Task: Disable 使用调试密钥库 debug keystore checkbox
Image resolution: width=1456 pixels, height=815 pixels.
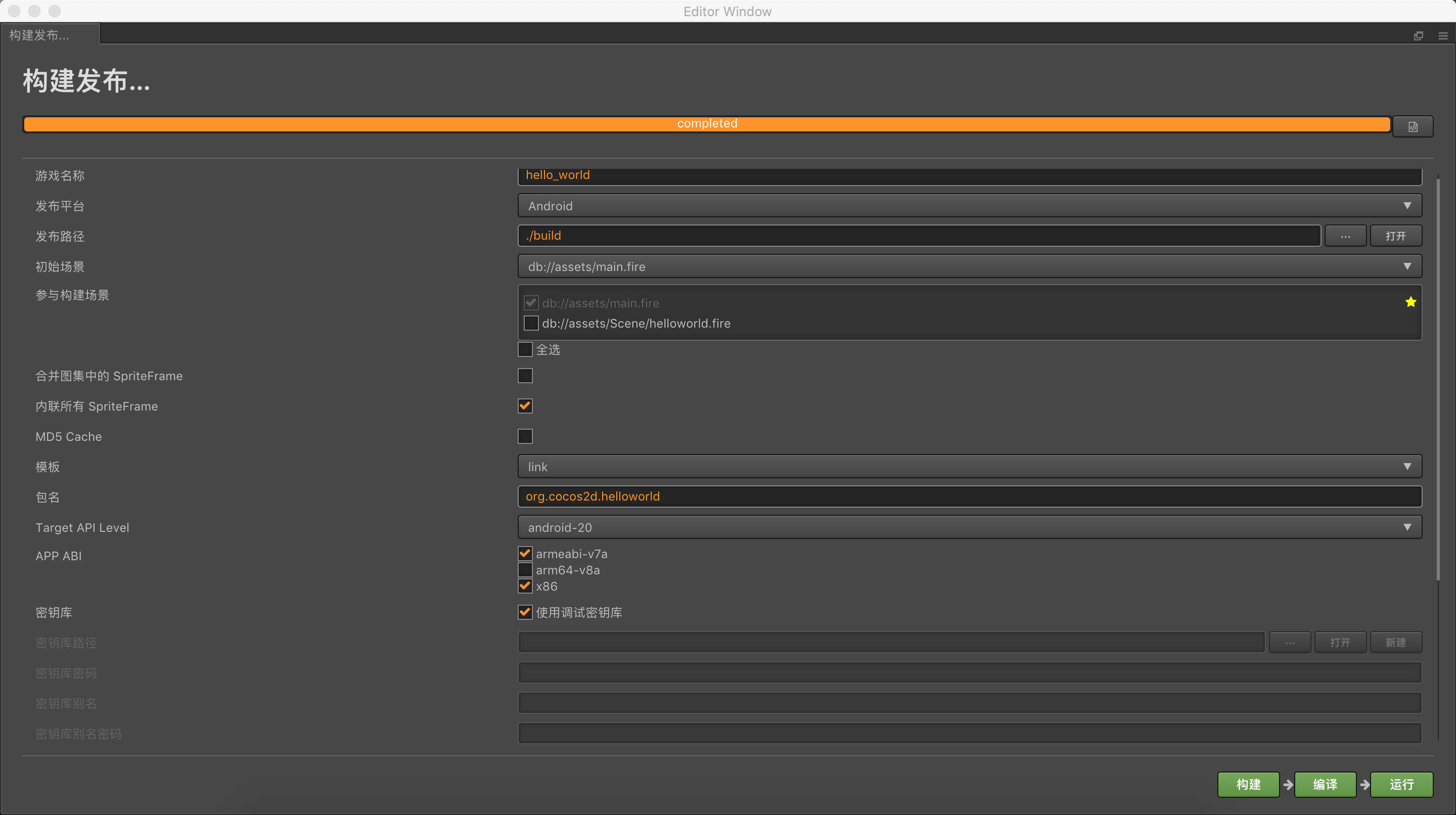Action: click(525, 612)
